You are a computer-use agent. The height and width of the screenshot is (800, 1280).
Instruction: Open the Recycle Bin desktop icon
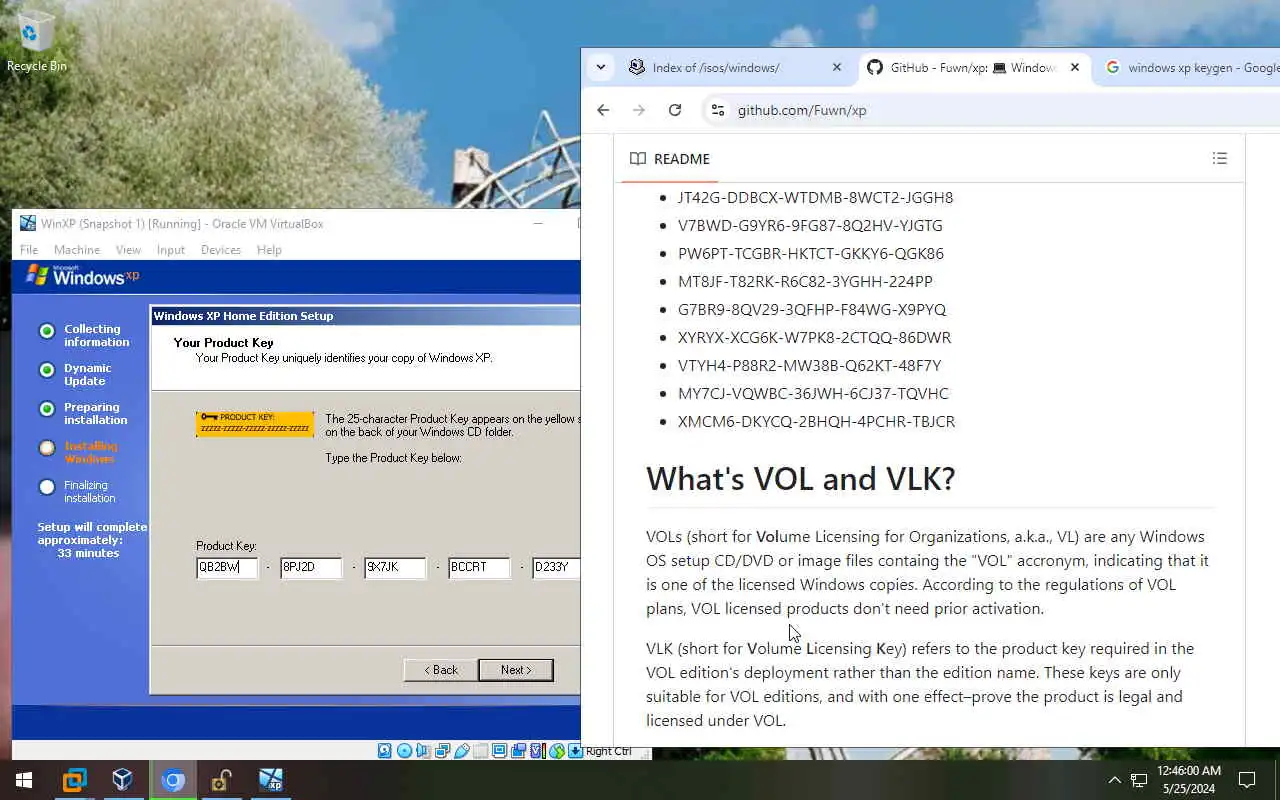click(x=37, y=40)
